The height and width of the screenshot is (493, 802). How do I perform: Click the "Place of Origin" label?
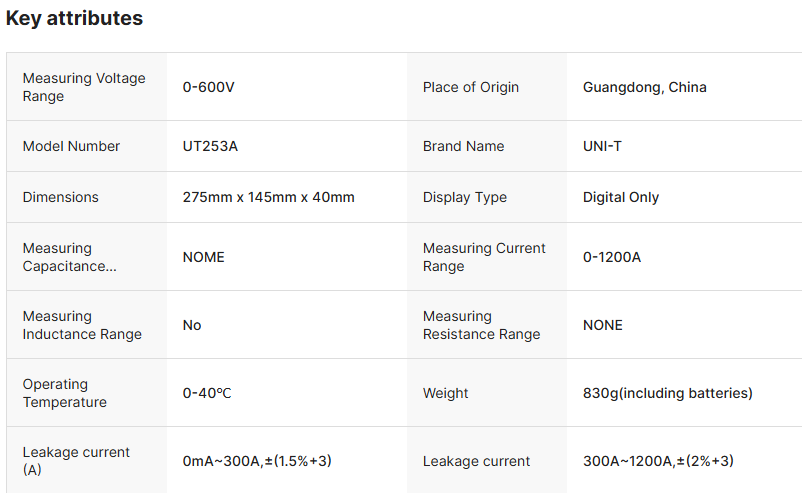coord(471,87)
